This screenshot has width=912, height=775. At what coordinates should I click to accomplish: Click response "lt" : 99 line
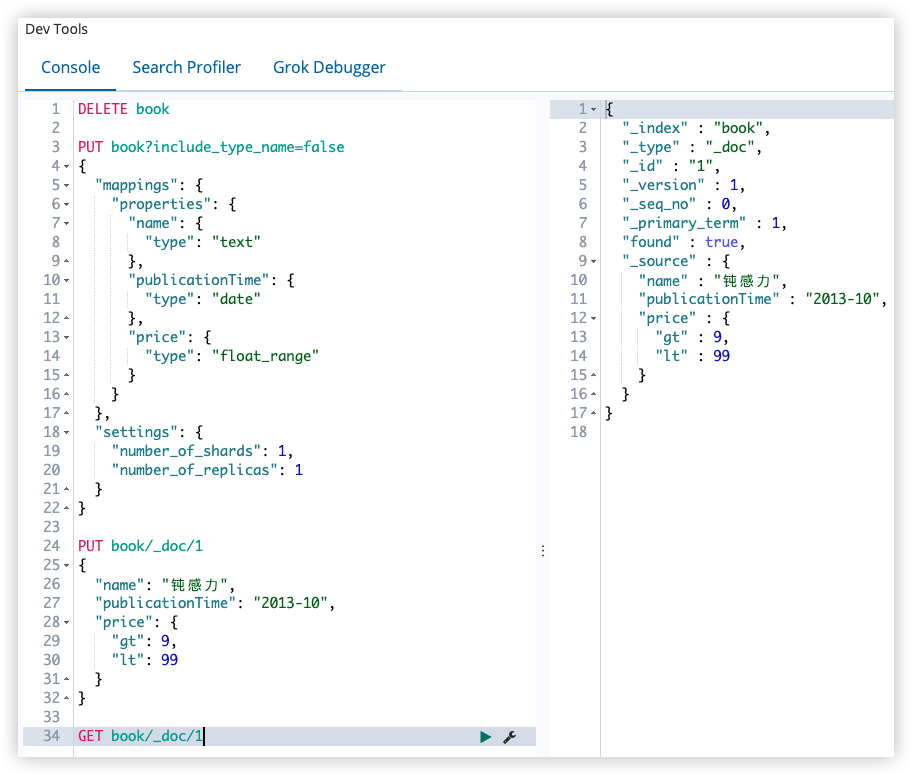(692, 356)
